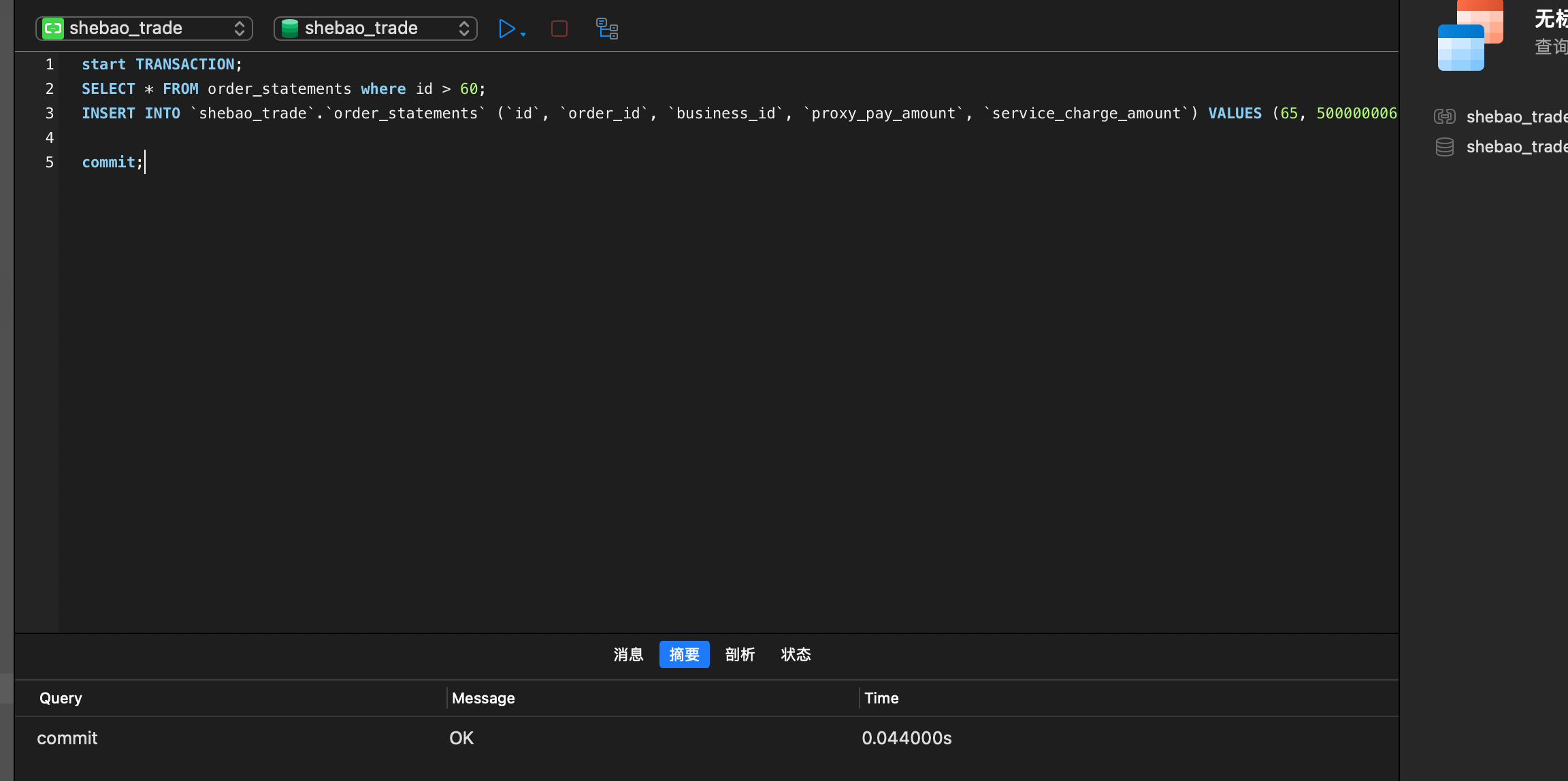This screenshot has width=1568, height=781.
Task: Open run options arrow beside play button
Action: click(523, 34)
